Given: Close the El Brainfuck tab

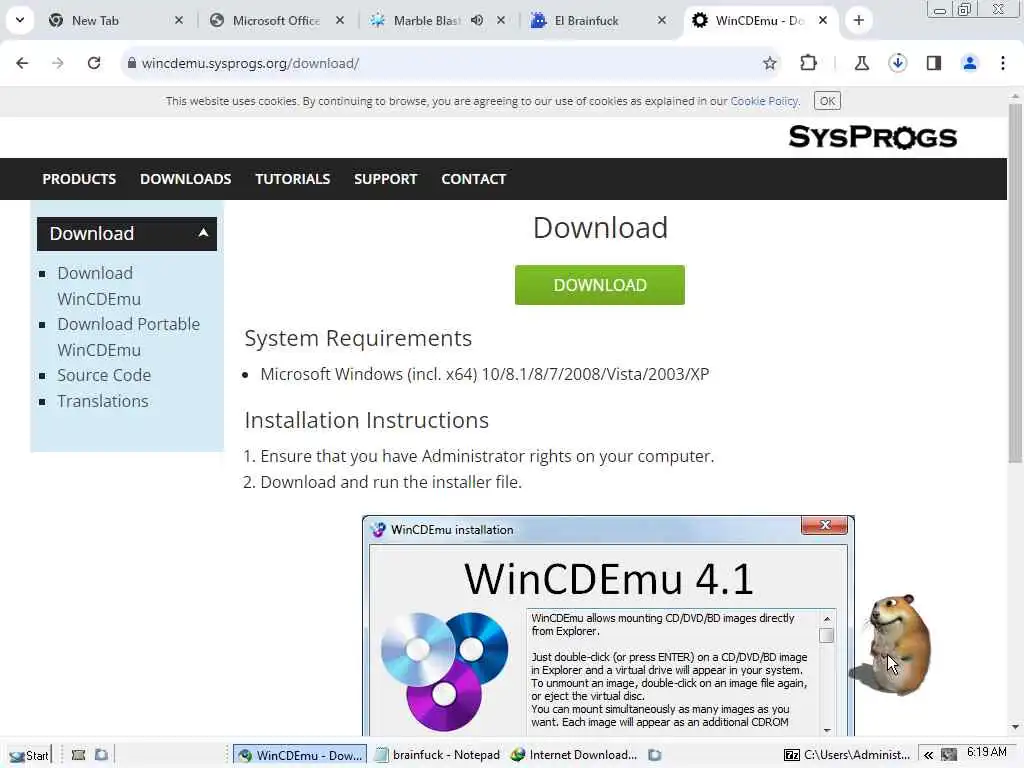Looking at the screenshot, I should [662, 20].
